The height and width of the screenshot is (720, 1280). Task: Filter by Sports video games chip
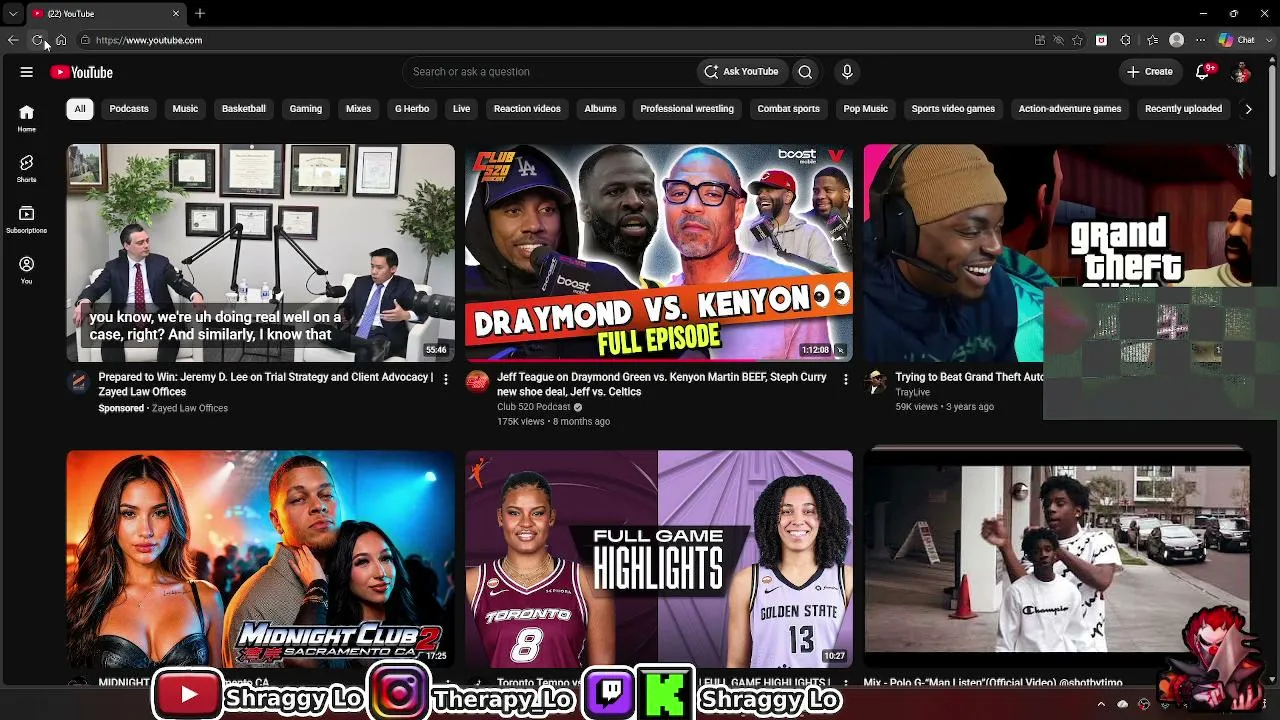coord(953,109)
